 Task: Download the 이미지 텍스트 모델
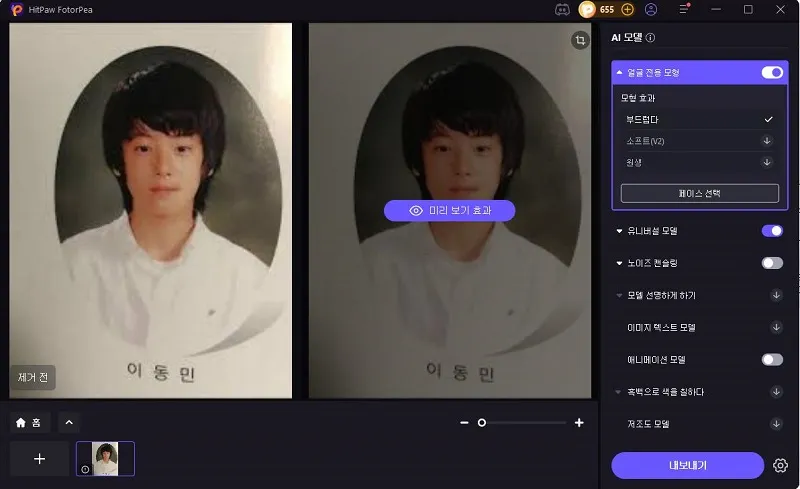click(x=776, y=327)
